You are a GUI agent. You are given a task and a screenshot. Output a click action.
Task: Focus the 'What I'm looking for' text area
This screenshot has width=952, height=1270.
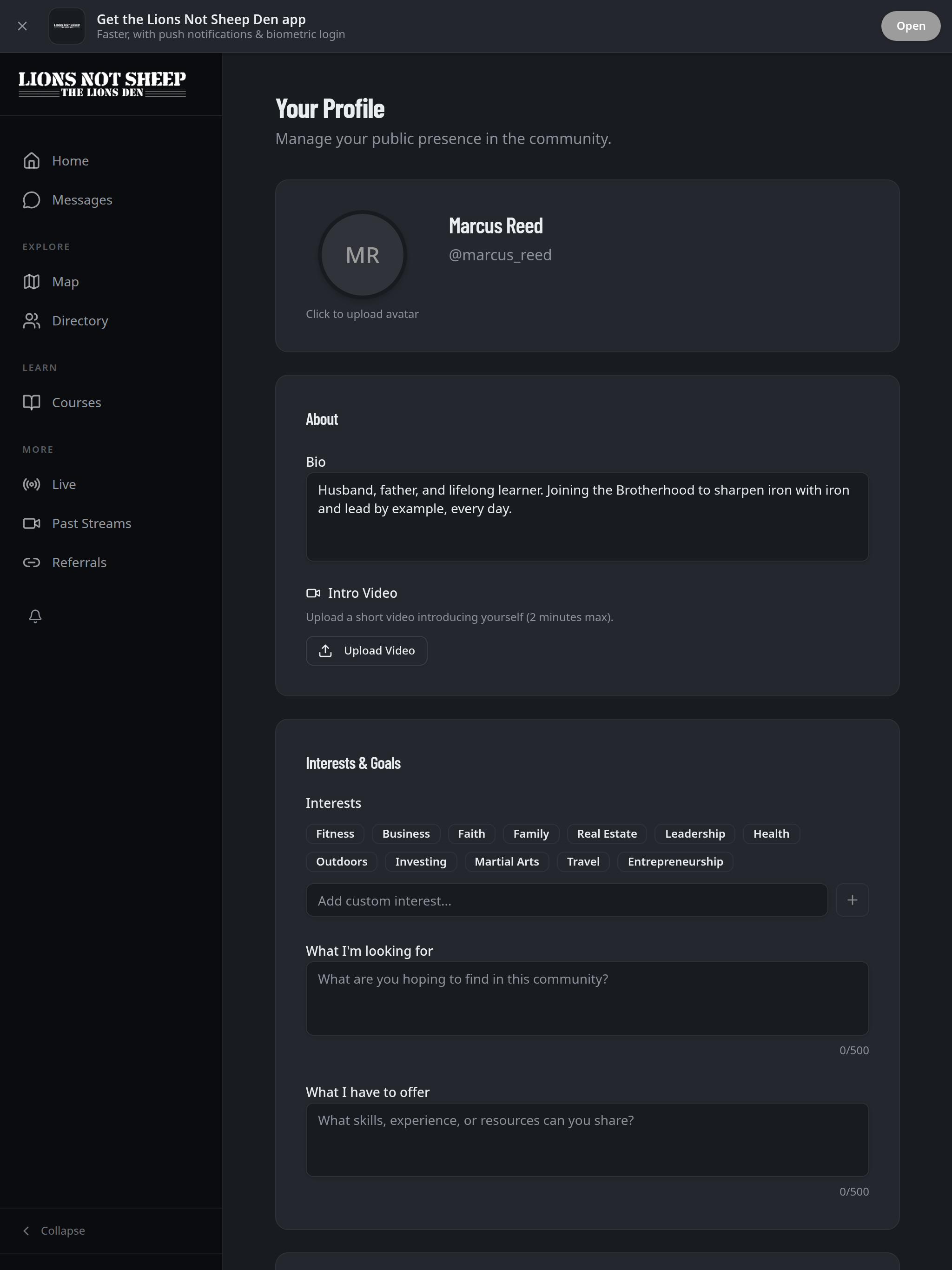(x=587, y=999)
